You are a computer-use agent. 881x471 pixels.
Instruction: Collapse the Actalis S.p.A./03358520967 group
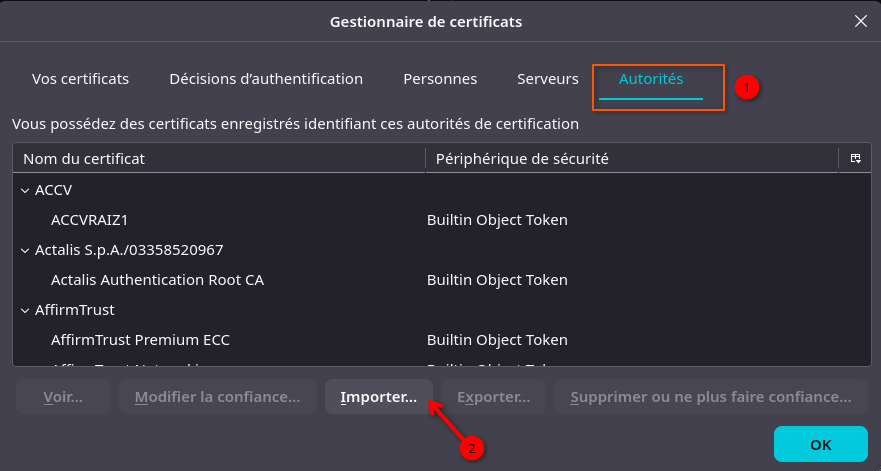point(25,250)
